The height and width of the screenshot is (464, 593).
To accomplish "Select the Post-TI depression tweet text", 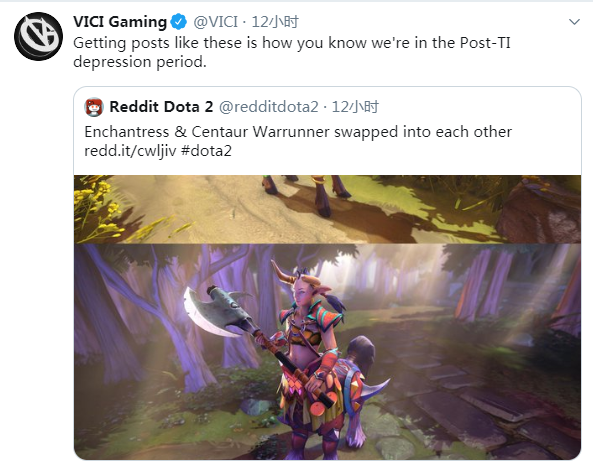I will (x=292, y=52).
